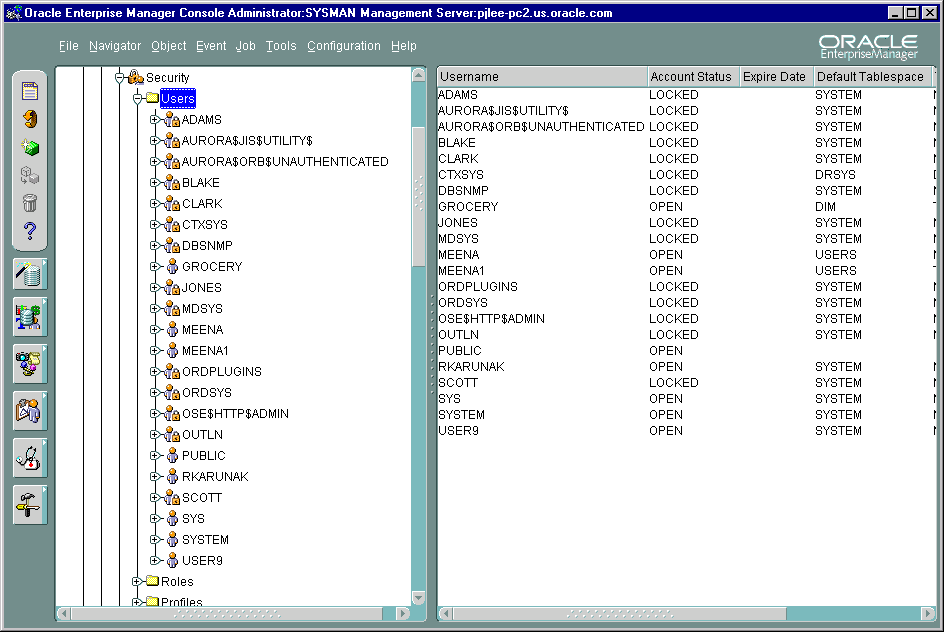
Task: Open the Help menu
Action: point(403,46)
